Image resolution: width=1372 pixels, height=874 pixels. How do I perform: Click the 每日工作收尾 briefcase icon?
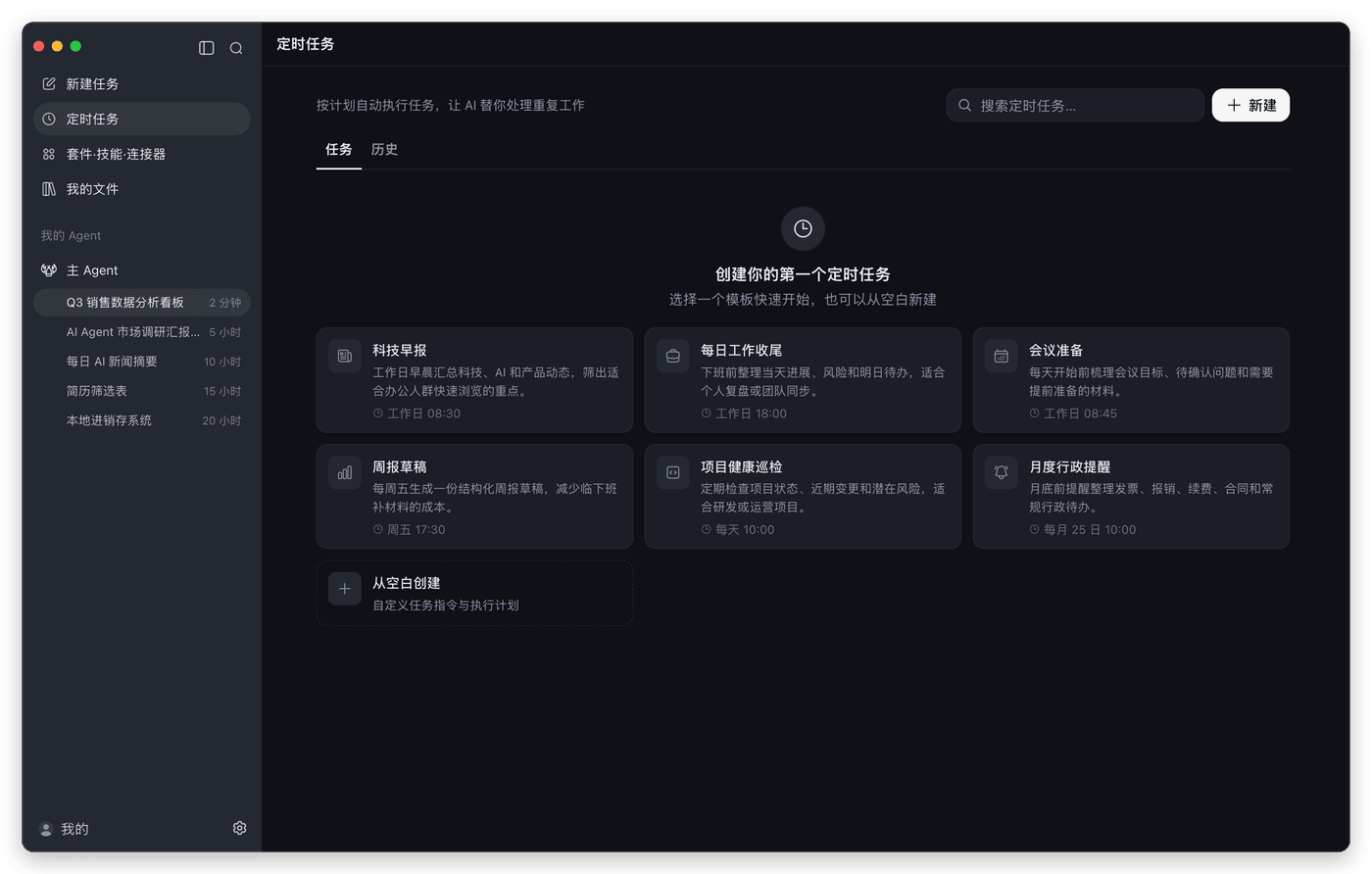coord(673,357)
